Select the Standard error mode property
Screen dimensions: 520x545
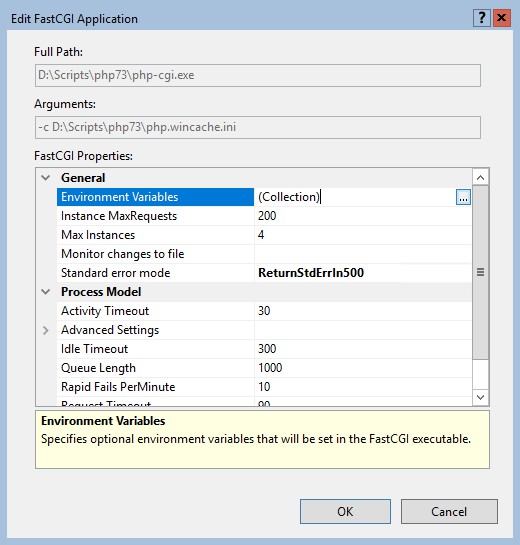click(155, 273)
